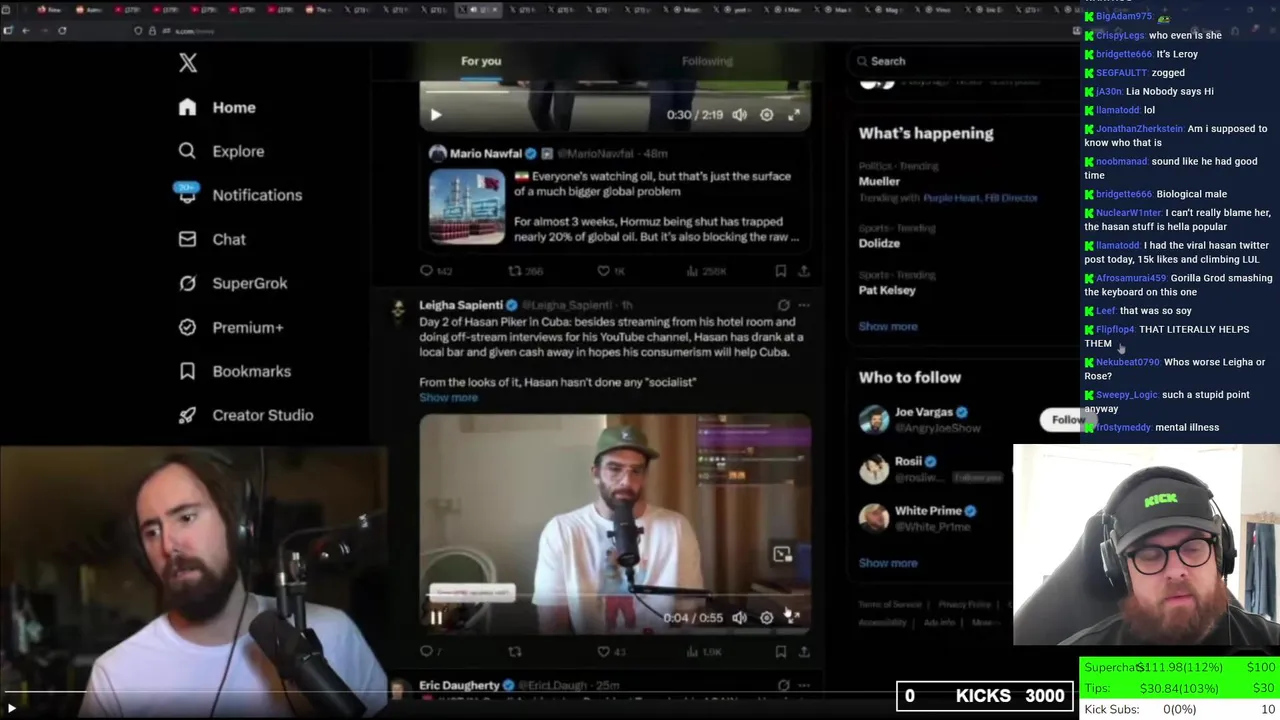Toggle picture-in-picture on Hasan video
Viewport: 1280px width, 720px height.
[x=782, y=554]
